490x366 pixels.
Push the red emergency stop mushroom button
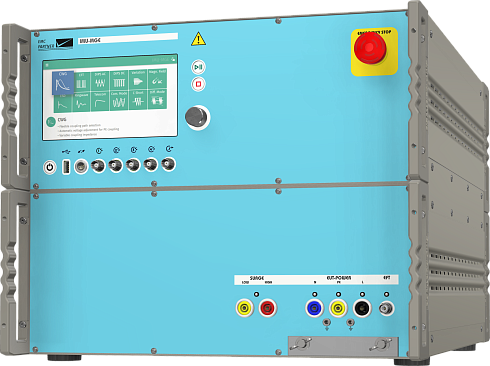370,49
